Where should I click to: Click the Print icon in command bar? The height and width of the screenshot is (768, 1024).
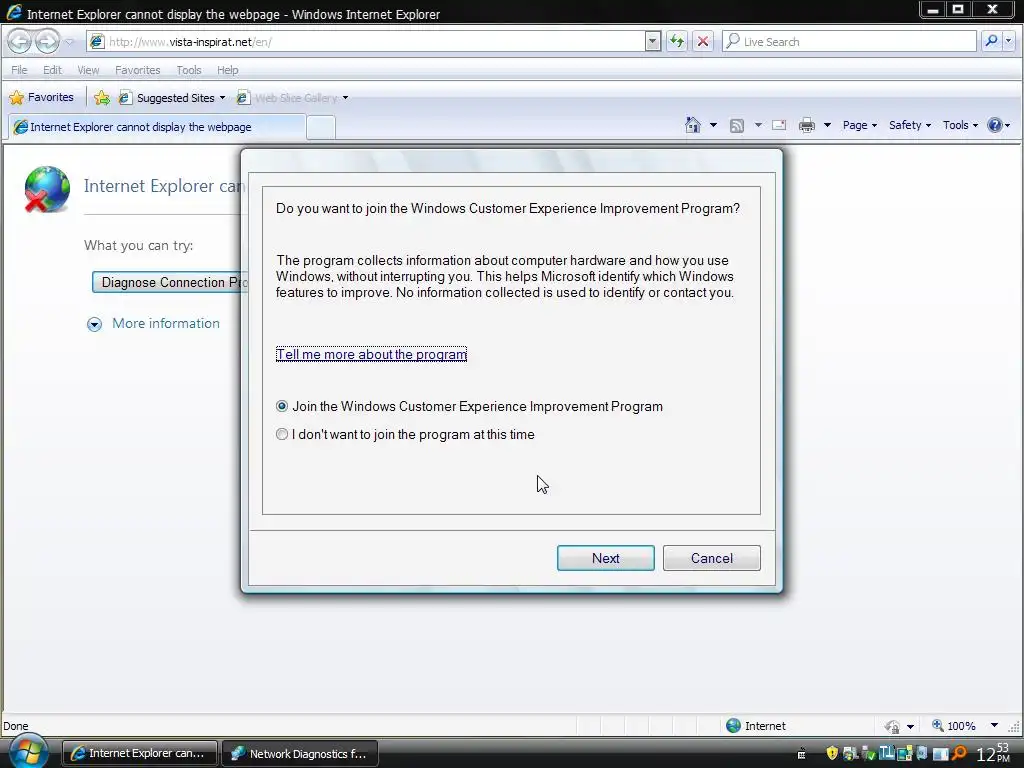[x=807, y=125]
